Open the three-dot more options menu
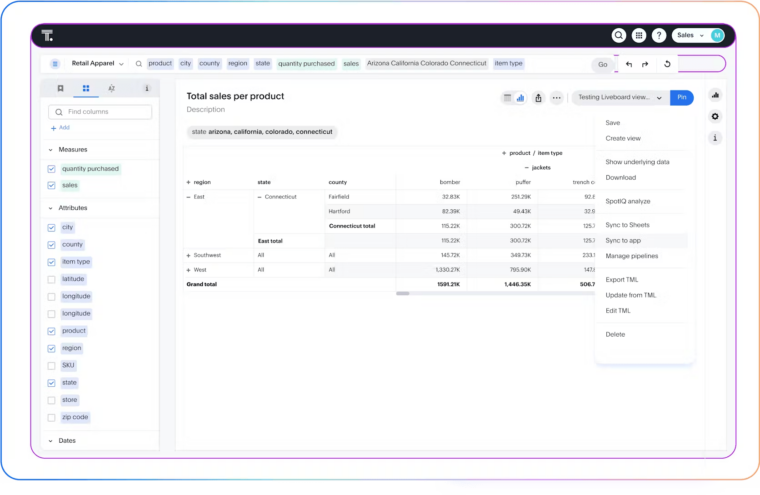The width and height of the screenshot is (760, 495). coord(557,98)
